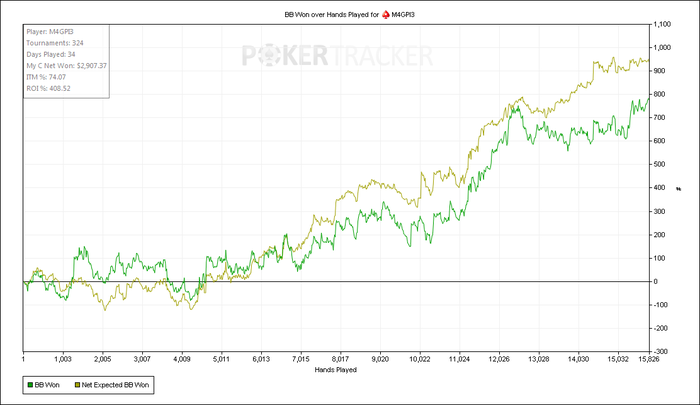Select the Net Expected BB Won label

click(115, 385)
